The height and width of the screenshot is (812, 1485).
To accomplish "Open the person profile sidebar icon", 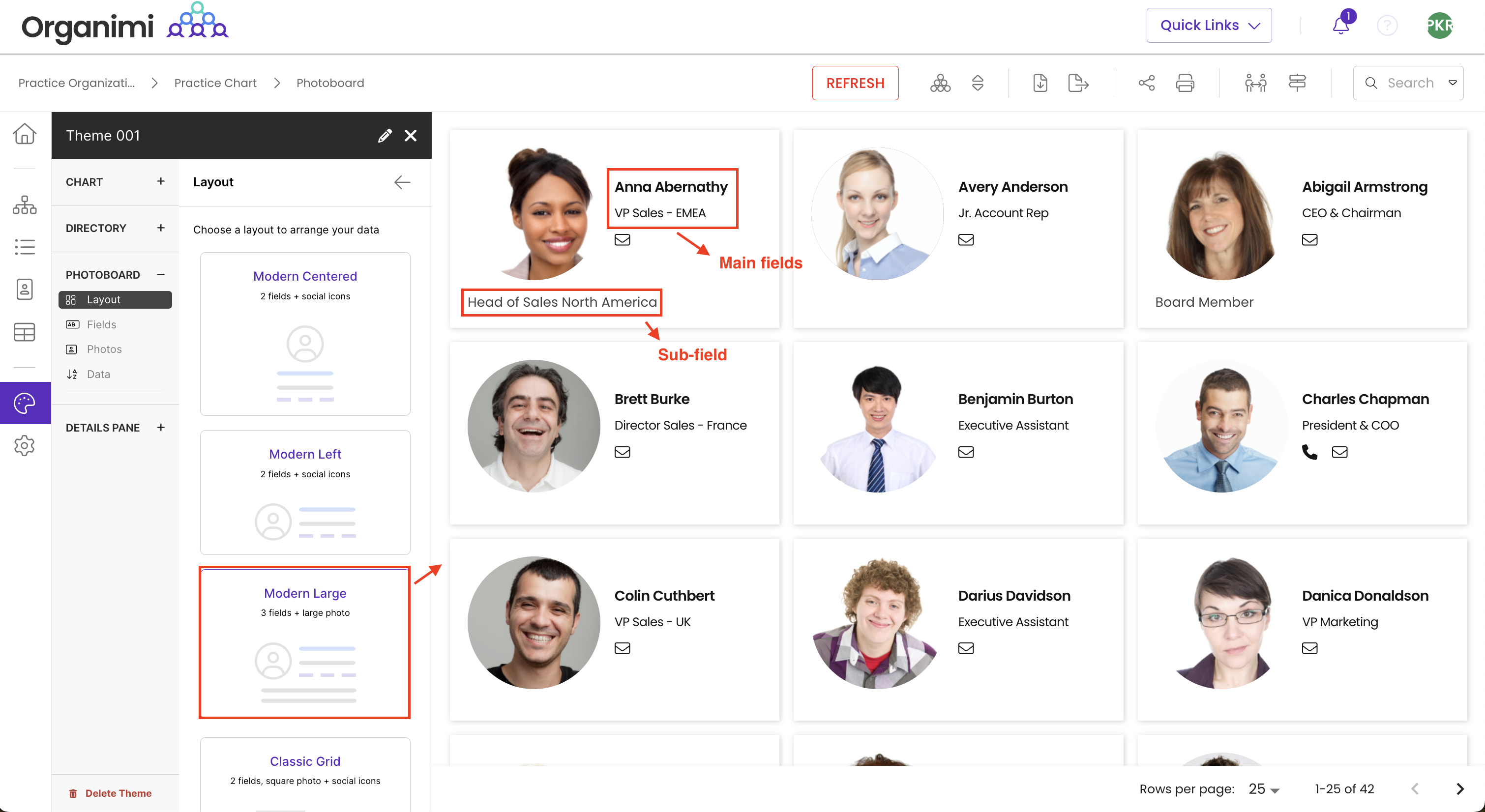I will 25,289.
